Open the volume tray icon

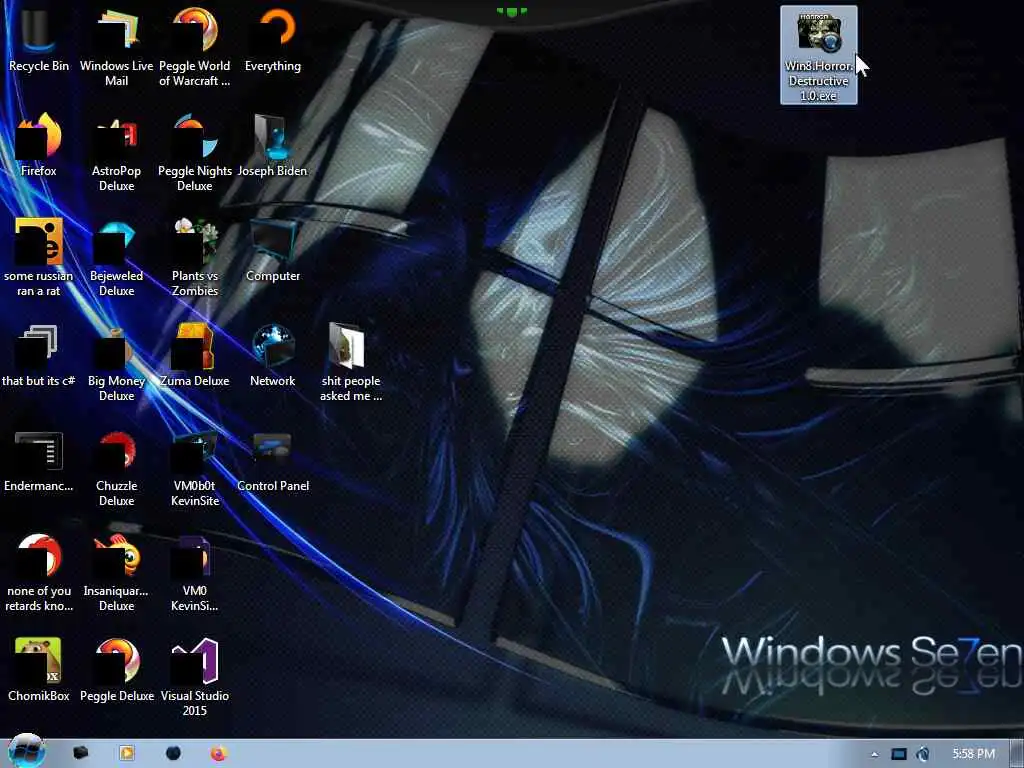click(923, 754)
